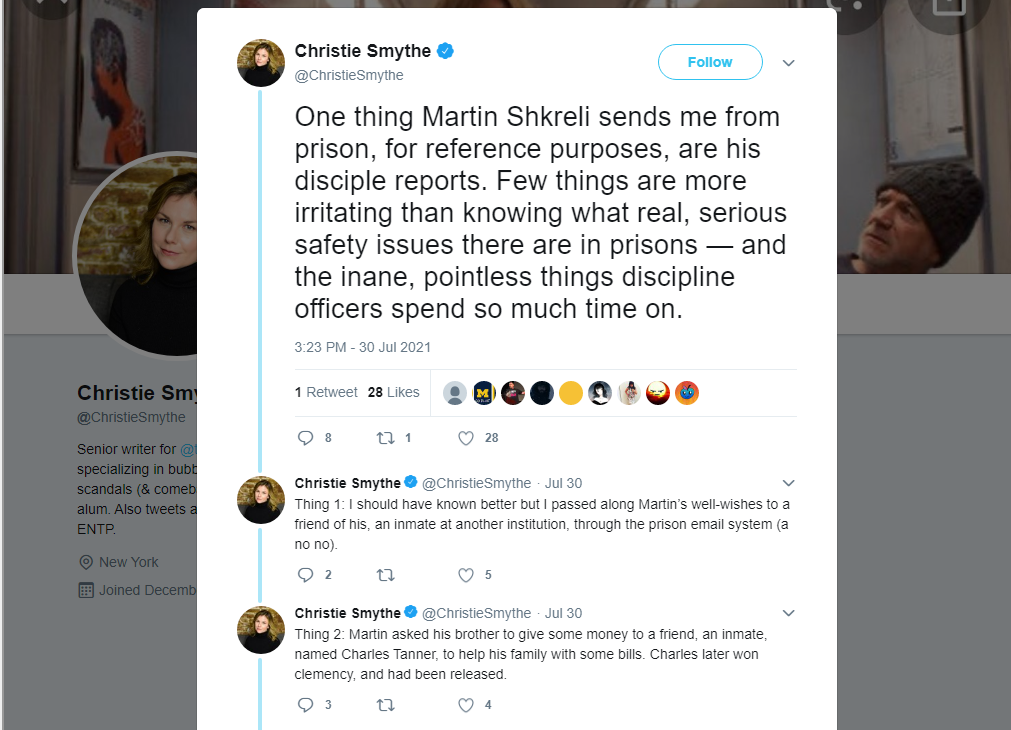Viewport: 1011px width, 730px height.
Task: Open the Michigan M logo liker avatar
Action: 484,393
